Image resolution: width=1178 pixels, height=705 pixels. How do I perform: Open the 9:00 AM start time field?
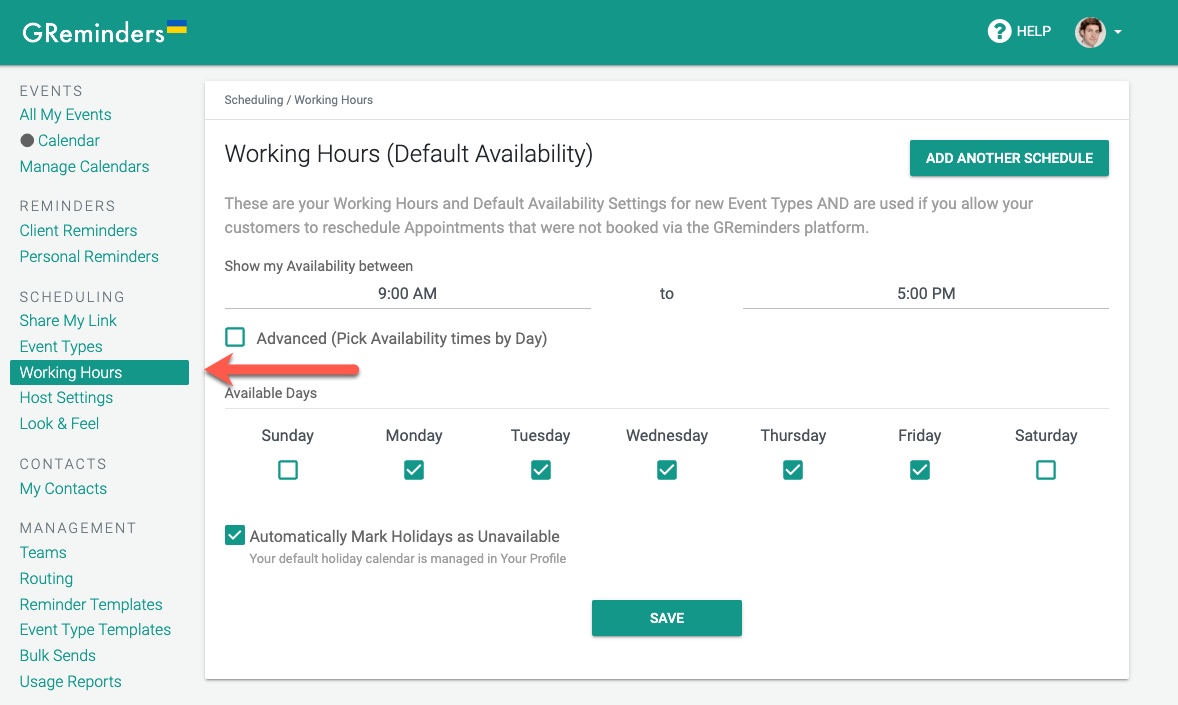407,293
